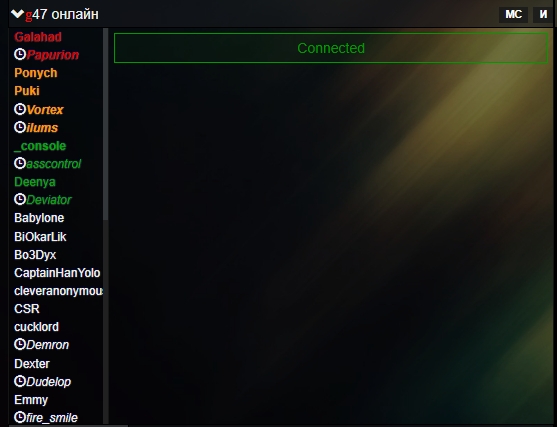Screen dimensions: 557x427
Task: Open user _console from the userlist
Action: 40,146
